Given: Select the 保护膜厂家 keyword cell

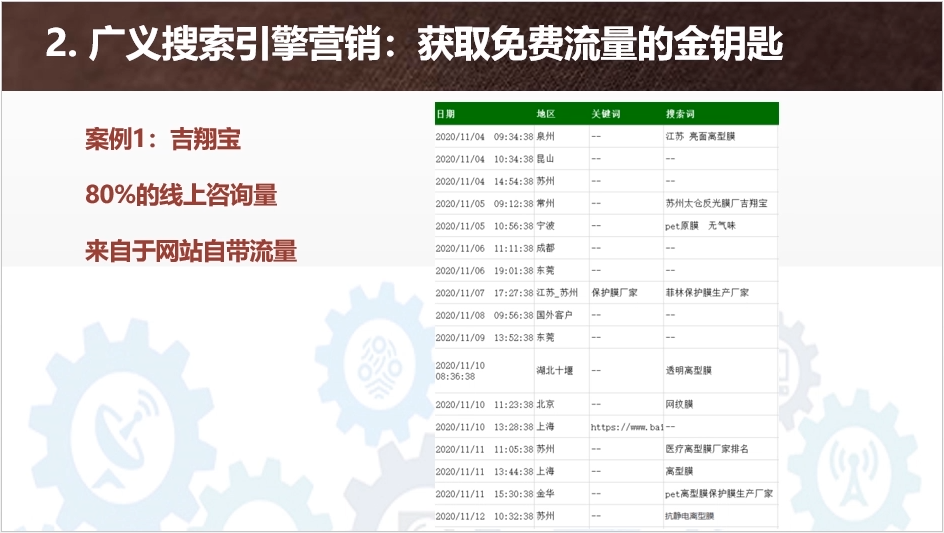Looking at the screenshot, I should coord(619,293).
